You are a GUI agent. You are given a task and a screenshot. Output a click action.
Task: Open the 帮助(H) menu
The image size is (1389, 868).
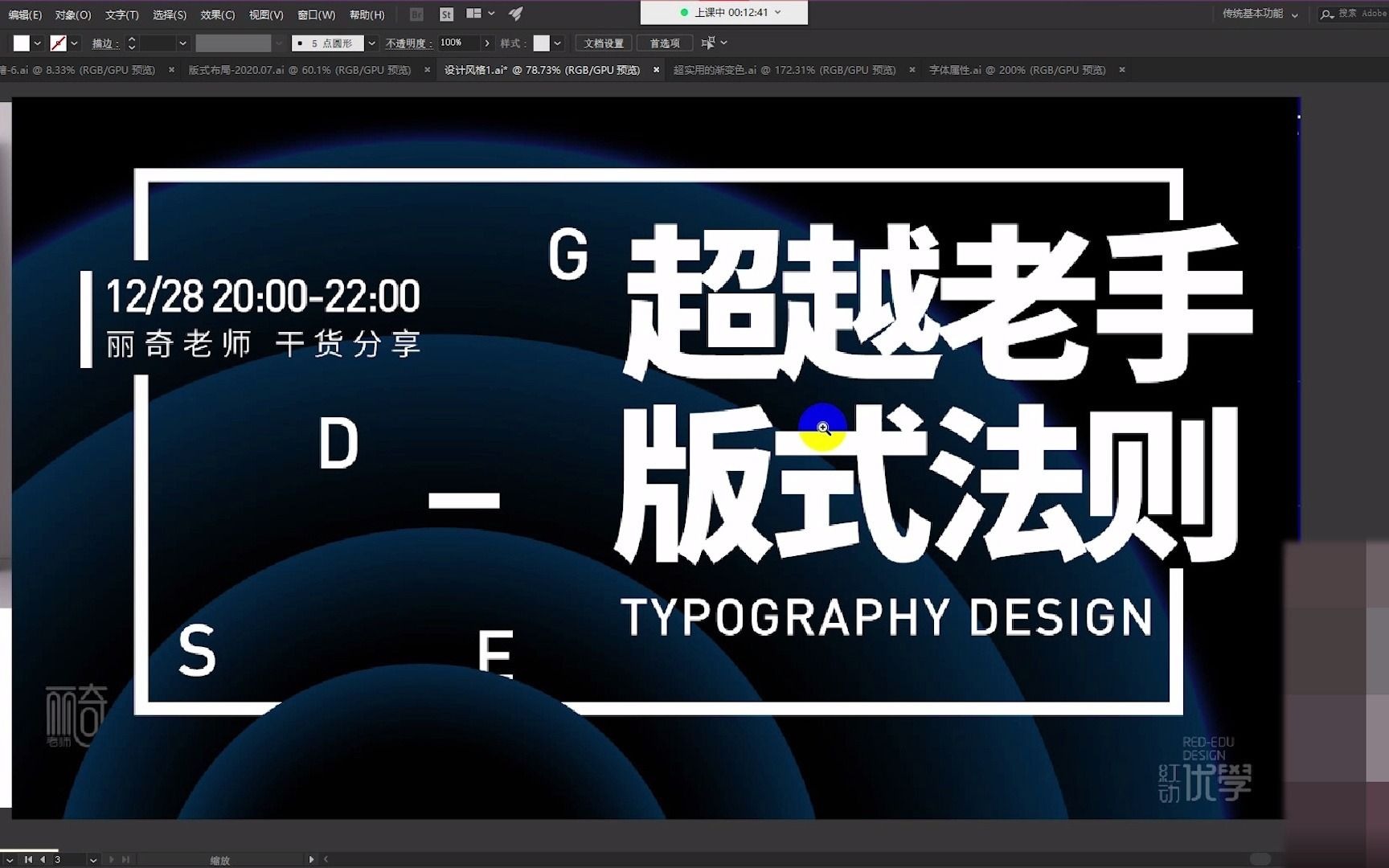367,14
